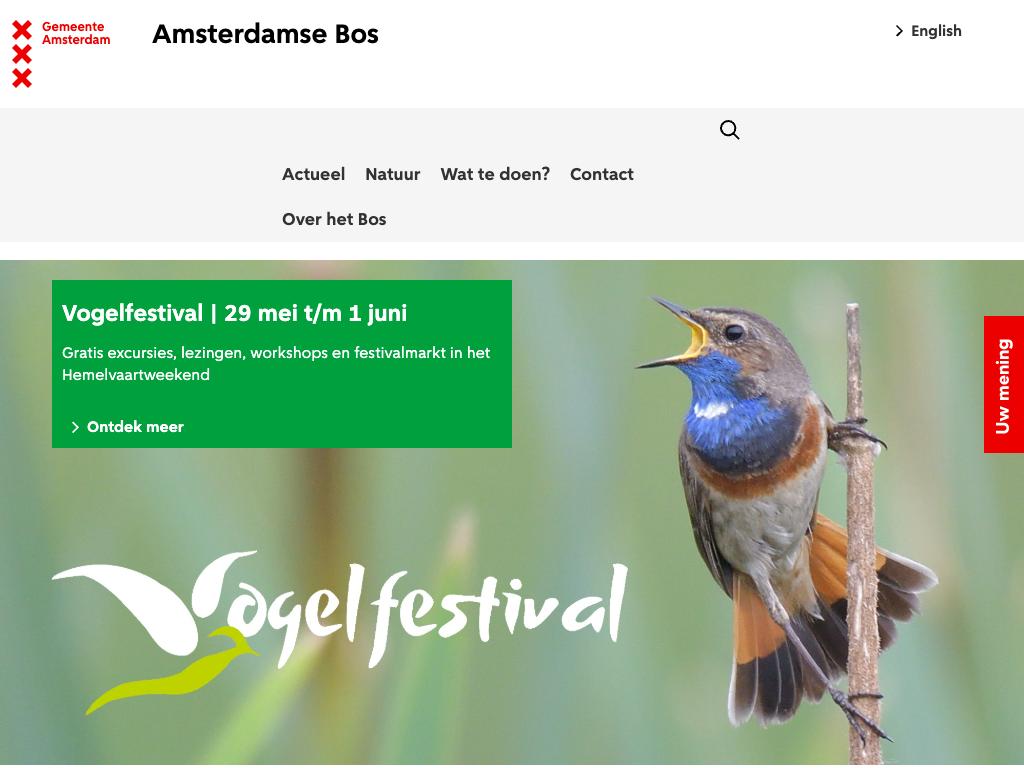Open the Actueel menu item
This screenshot has width=1024, height=768.
313,174
